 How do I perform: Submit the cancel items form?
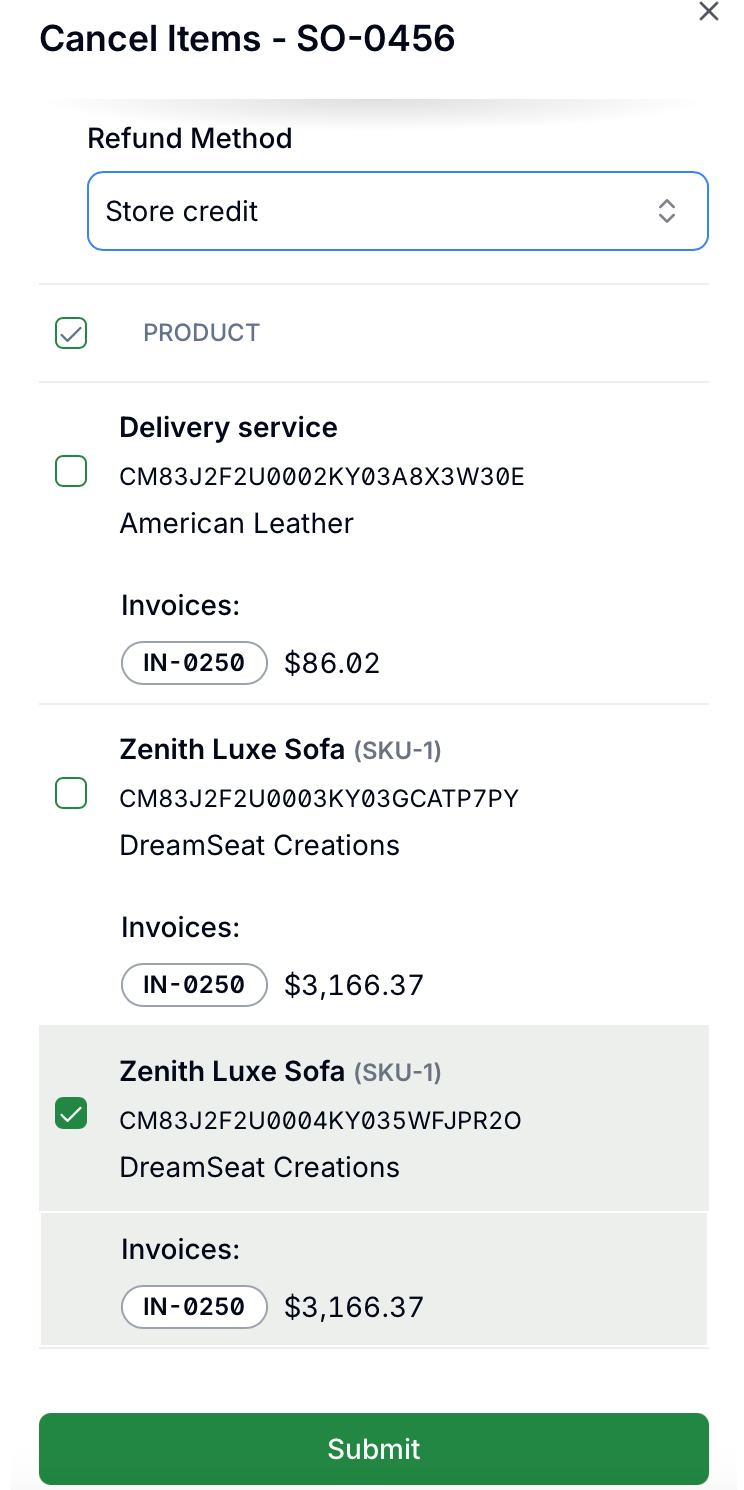point(374,1449)
